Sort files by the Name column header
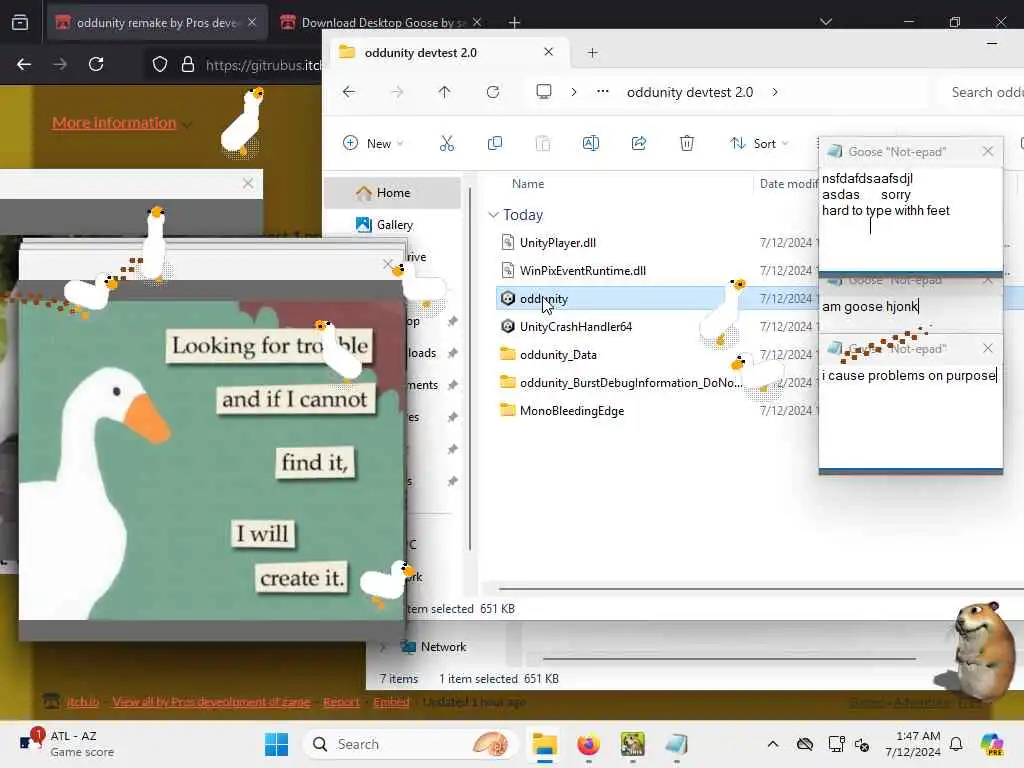 pos(528,184)
